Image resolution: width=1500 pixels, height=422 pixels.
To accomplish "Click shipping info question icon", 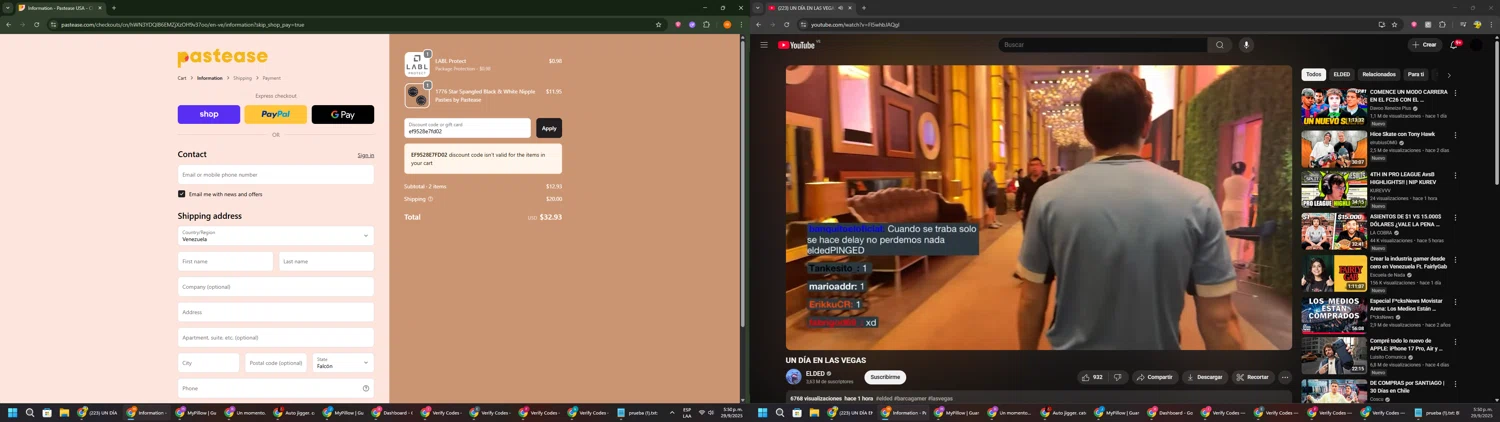I will pos(431,199).
